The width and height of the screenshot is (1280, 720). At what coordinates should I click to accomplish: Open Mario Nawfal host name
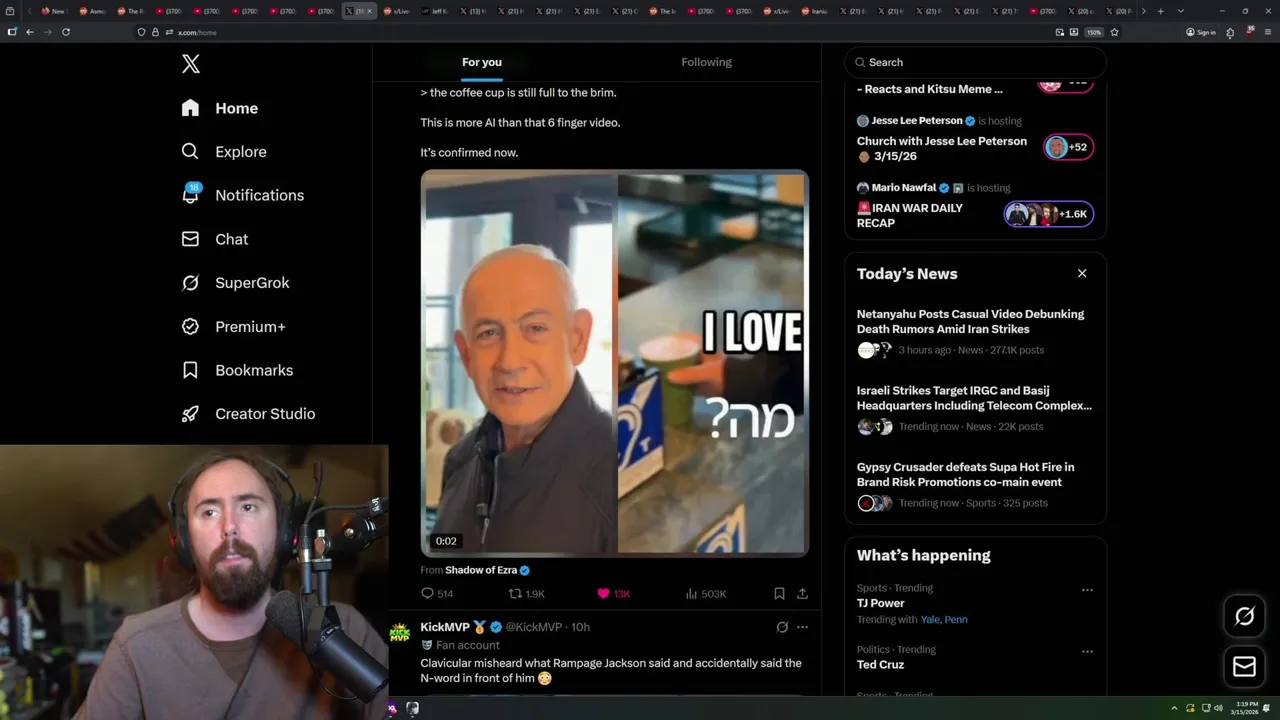[904, 188]
